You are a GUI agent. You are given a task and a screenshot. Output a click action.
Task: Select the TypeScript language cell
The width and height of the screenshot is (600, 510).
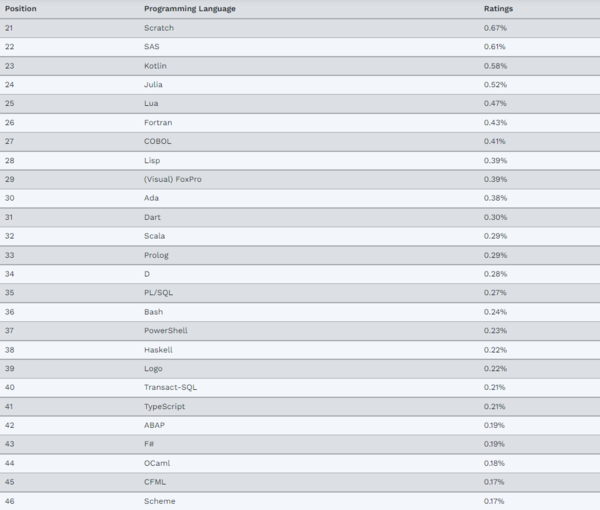165,406
